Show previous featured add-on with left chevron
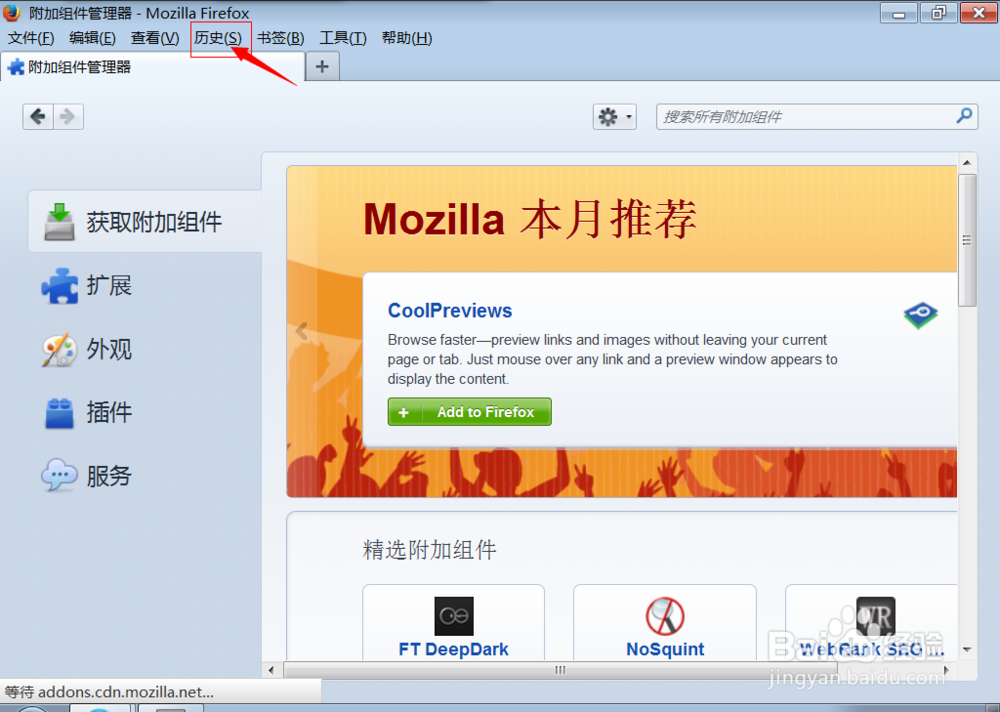 point(302,330)
